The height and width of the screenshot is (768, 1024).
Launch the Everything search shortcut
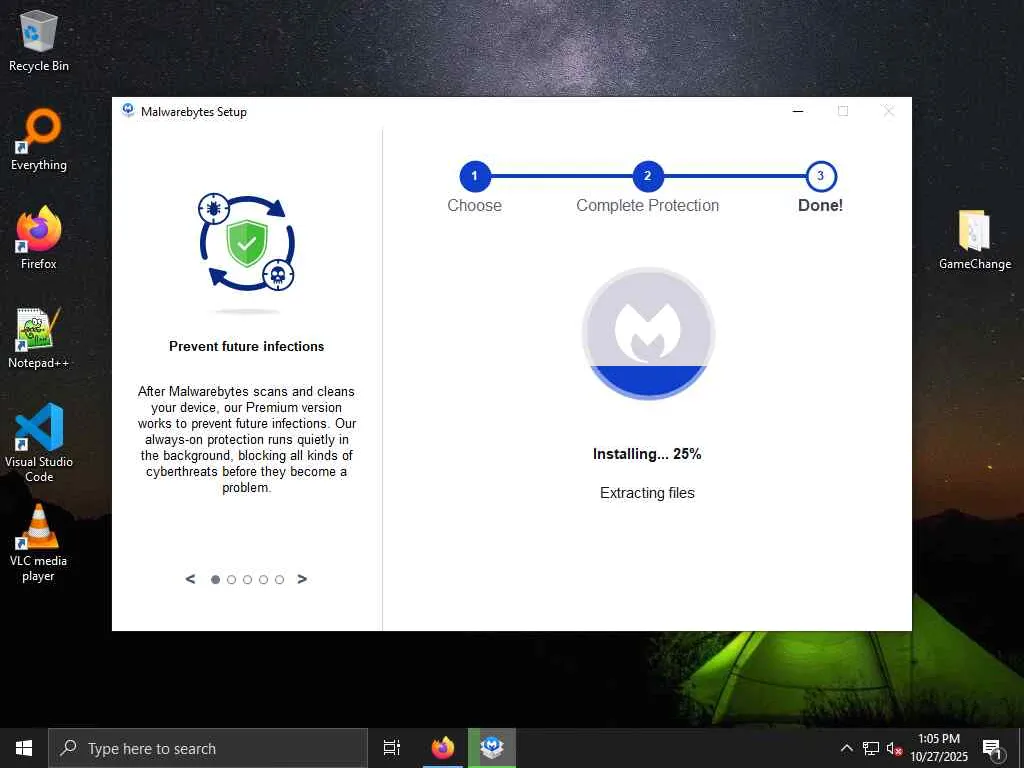tap(39, 140)
